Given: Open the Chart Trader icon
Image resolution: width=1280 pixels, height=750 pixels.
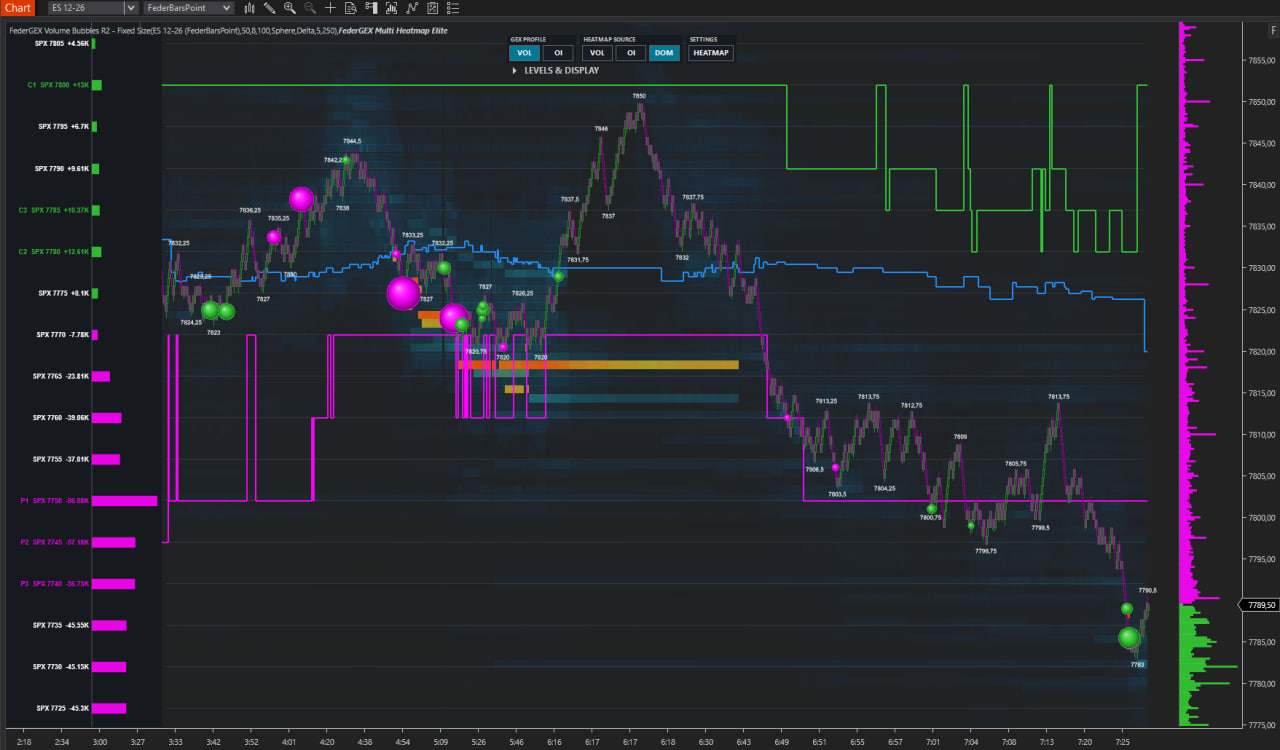Looking at the screenshot, I should (x=371, y=8).
